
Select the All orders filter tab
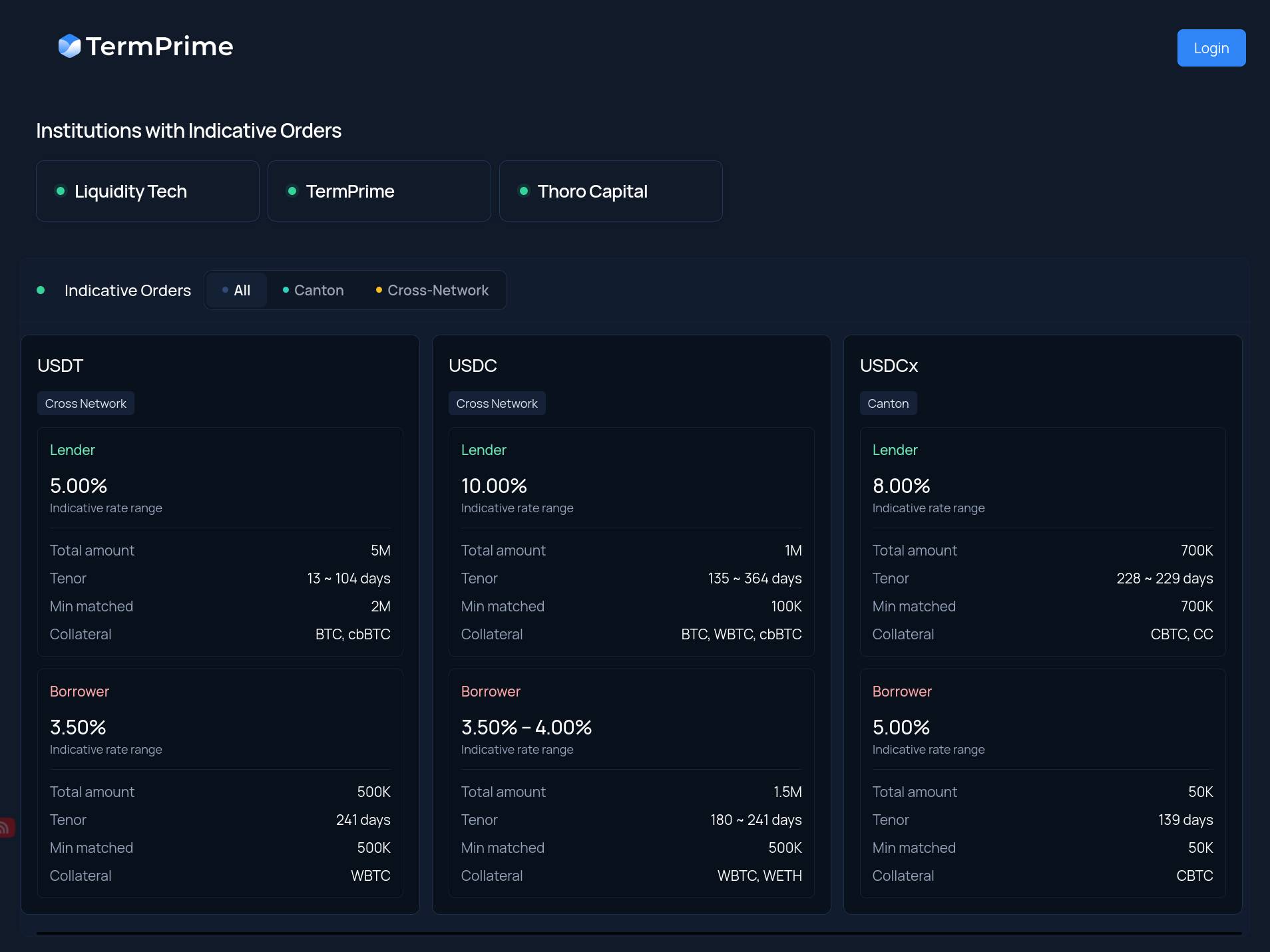point(236,290)
